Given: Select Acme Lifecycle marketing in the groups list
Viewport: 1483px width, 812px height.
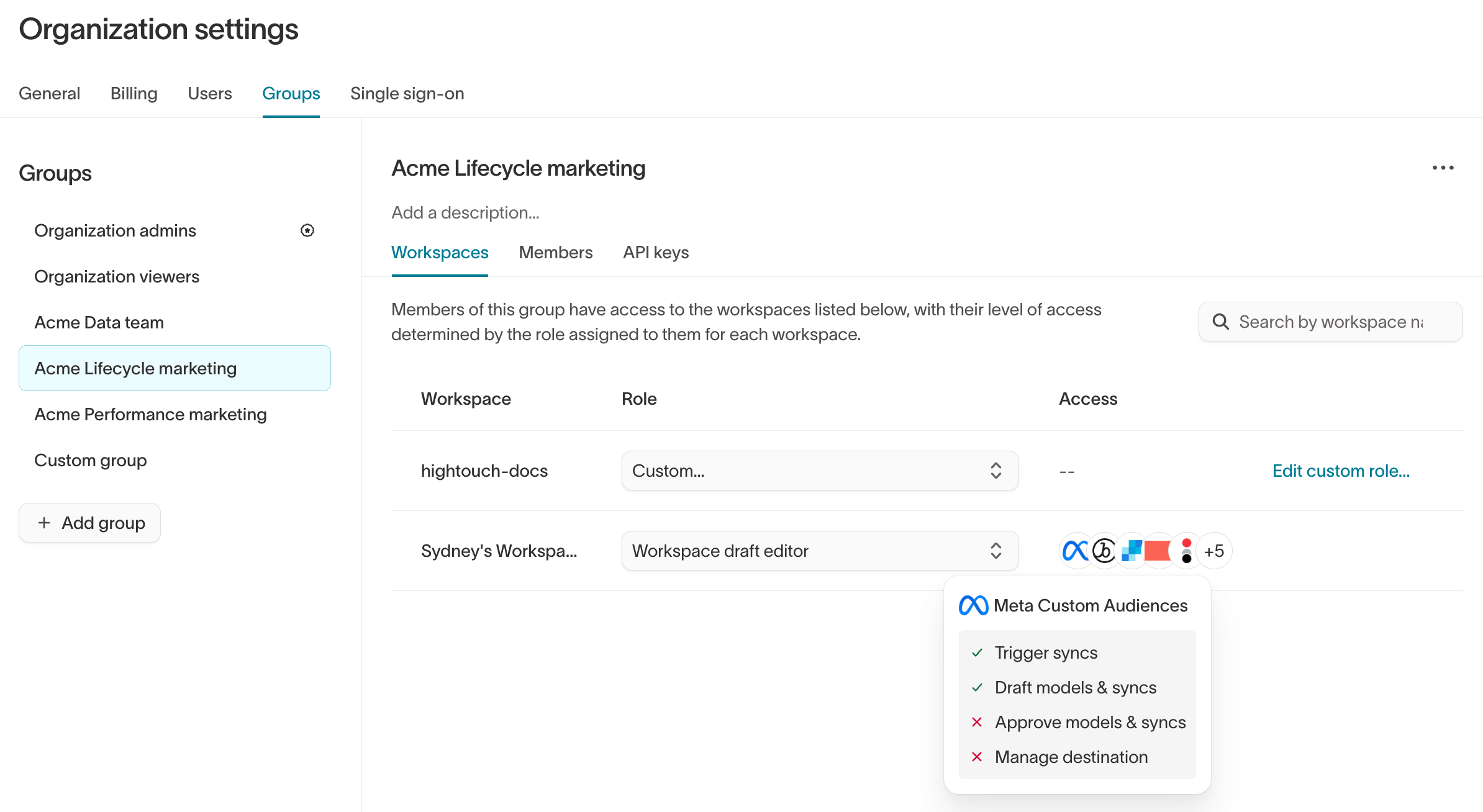Looking at the screenshot, I should click(175, 368).
